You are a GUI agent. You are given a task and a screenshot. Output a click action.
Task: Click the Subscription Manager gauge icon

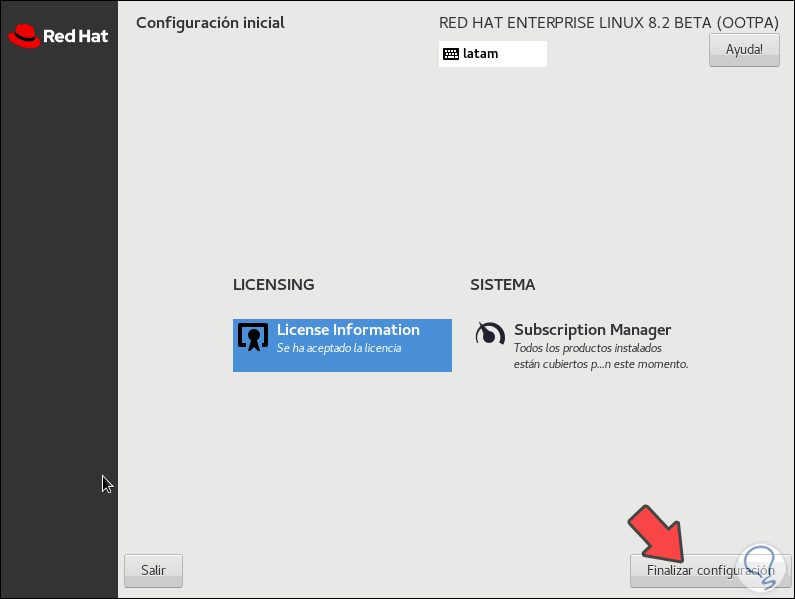(490, 334)
